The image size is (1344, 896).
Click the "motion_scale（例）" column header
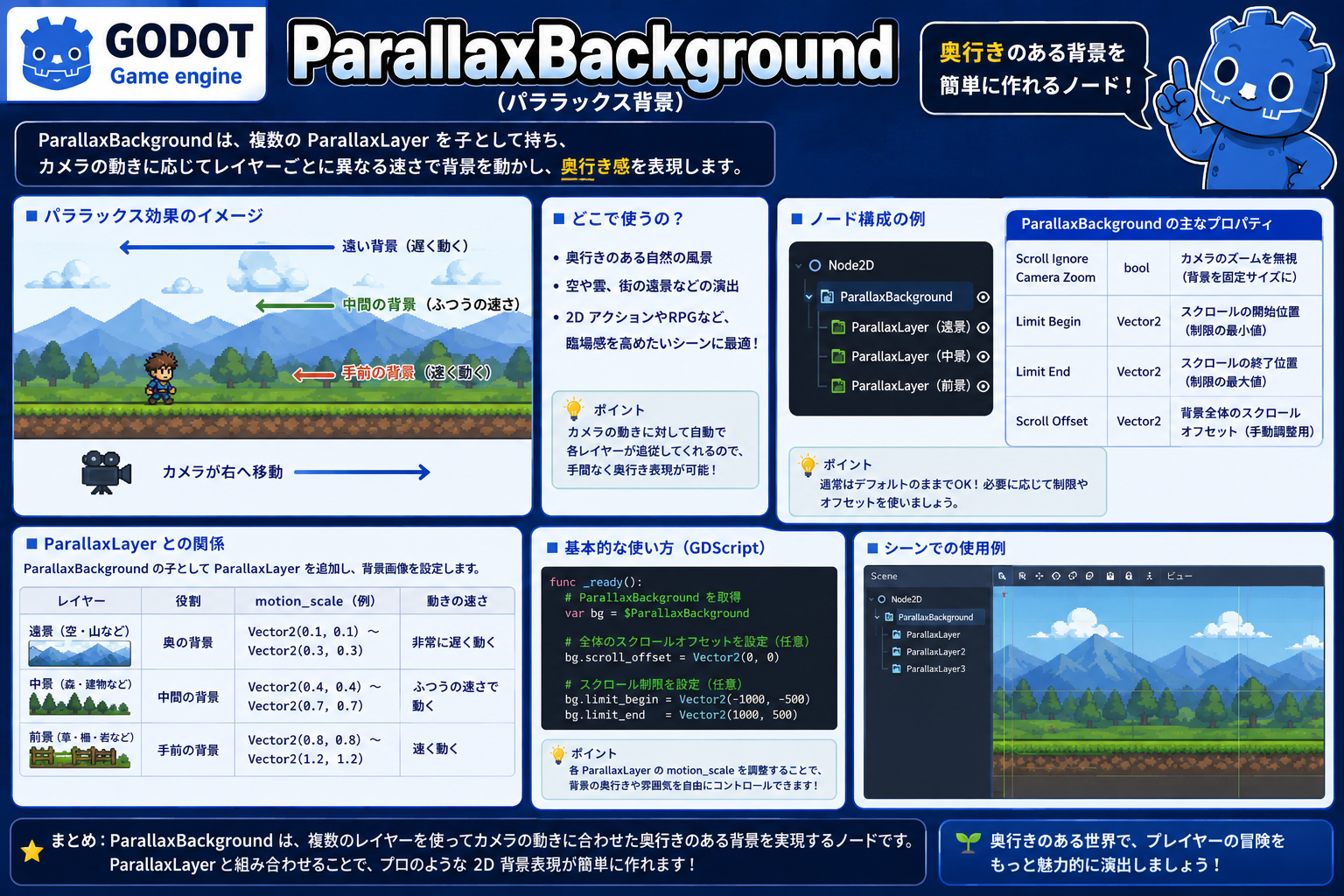pos(315,601)
